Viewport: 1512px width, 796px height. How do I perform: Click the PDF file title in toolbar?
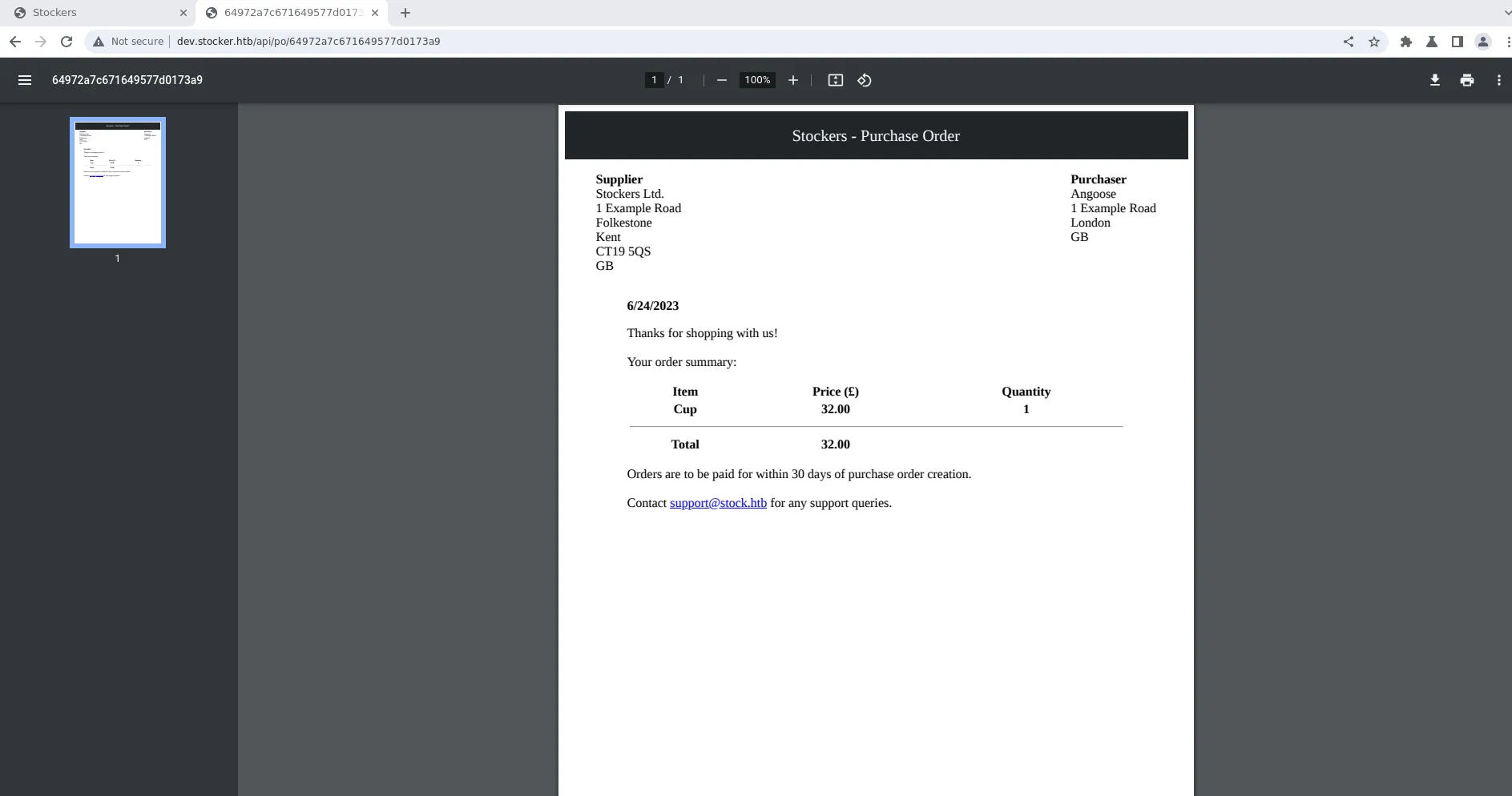127,80
